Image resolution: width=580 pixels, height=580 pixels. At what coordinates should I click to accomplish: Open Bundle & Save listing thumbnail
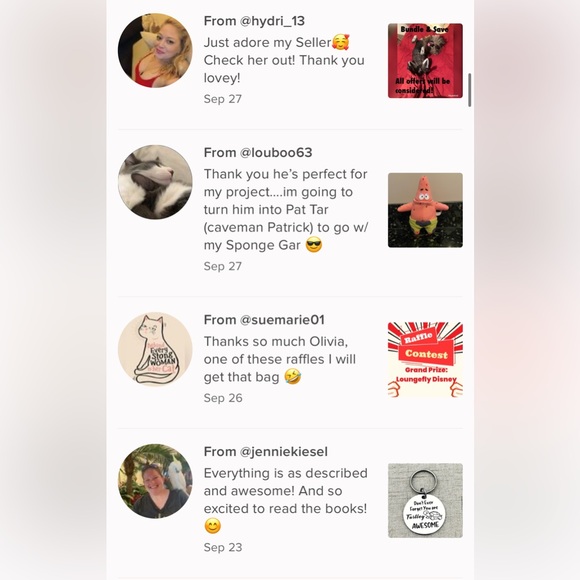click(425, 61)
